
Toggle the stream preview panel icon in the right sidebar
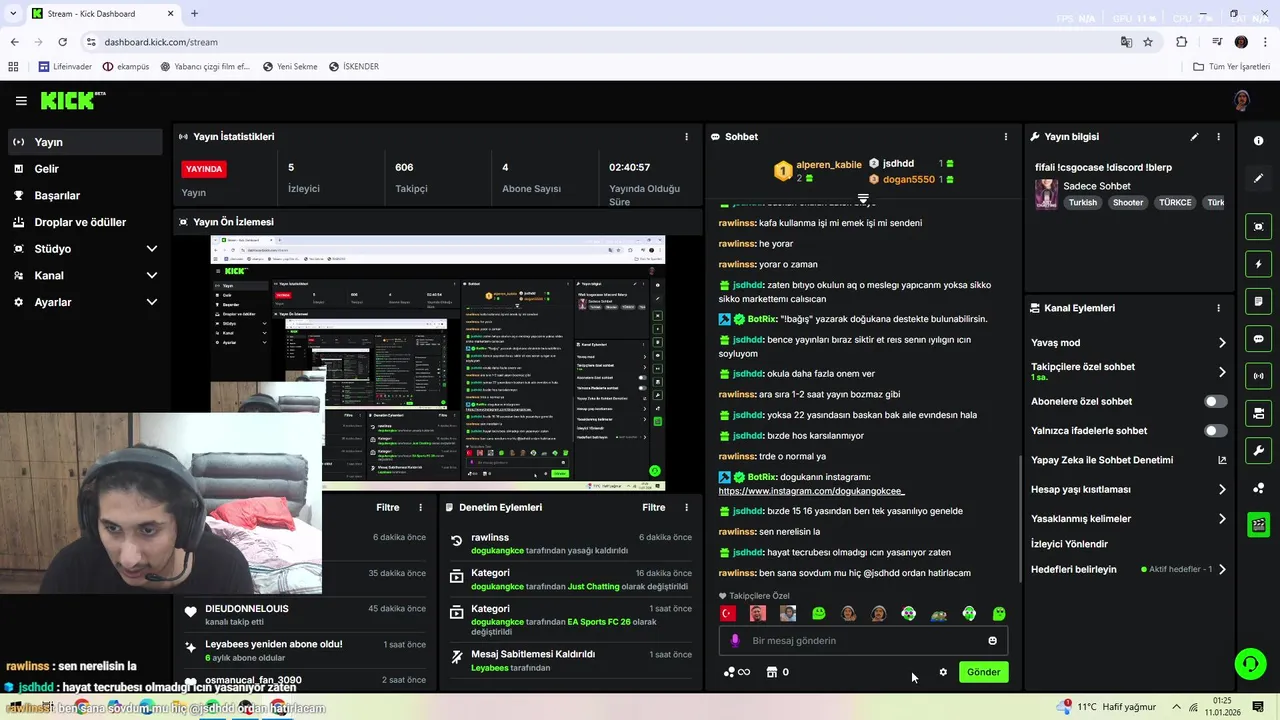click(x=1259, y=227)
